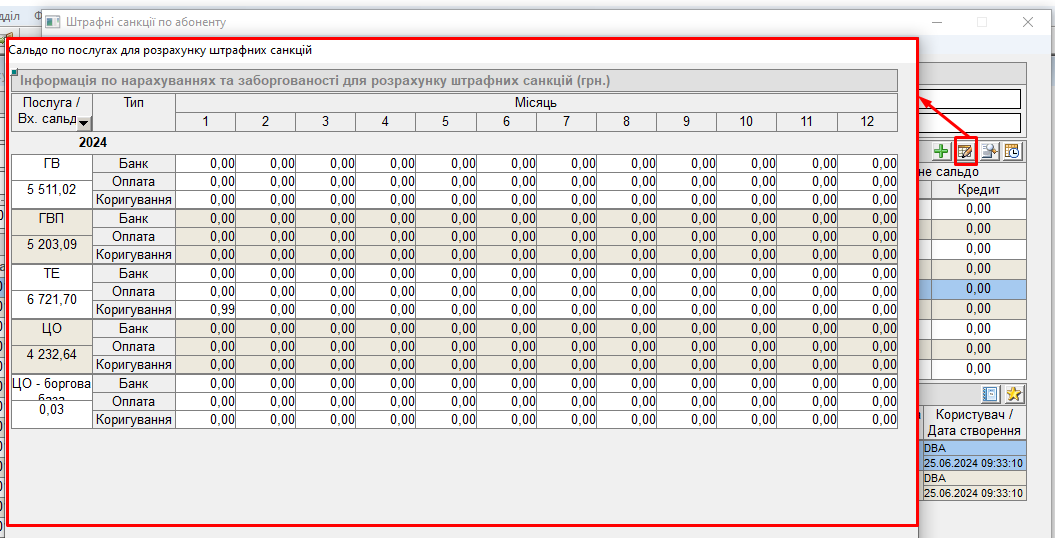Click the yellow star icon
Image resolution: width=1055 pixels, height=538 pixels.
1014,395
